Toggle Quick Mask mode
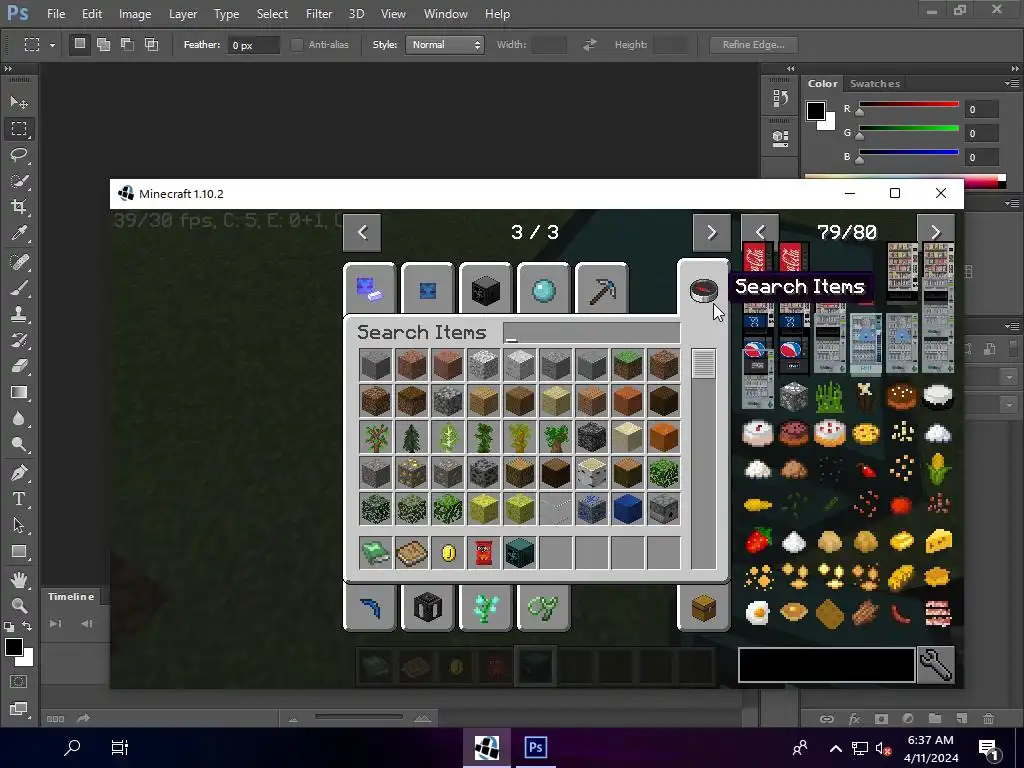This screenshot has width=1024, height=768. (x=19, y=682)
